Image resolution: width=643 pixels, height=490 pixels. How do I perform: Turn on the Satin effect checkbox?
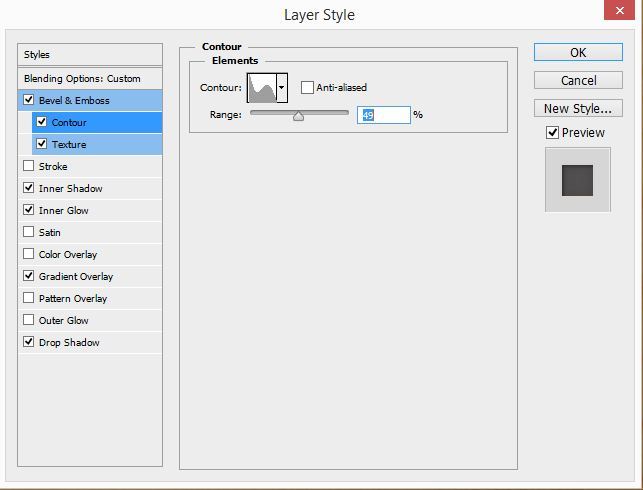point(28,232)
